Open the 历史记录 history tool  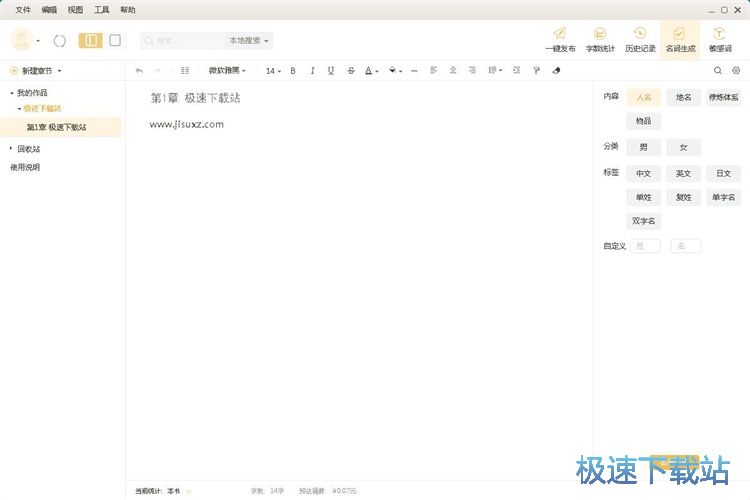pyautogui.click(x=640, y=40)
